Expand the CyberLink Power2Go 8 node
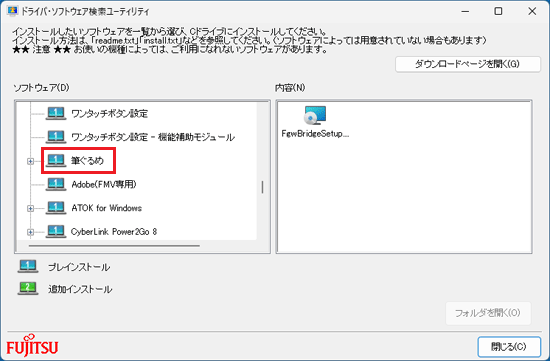The image size is (550, 361). (31, 232)
